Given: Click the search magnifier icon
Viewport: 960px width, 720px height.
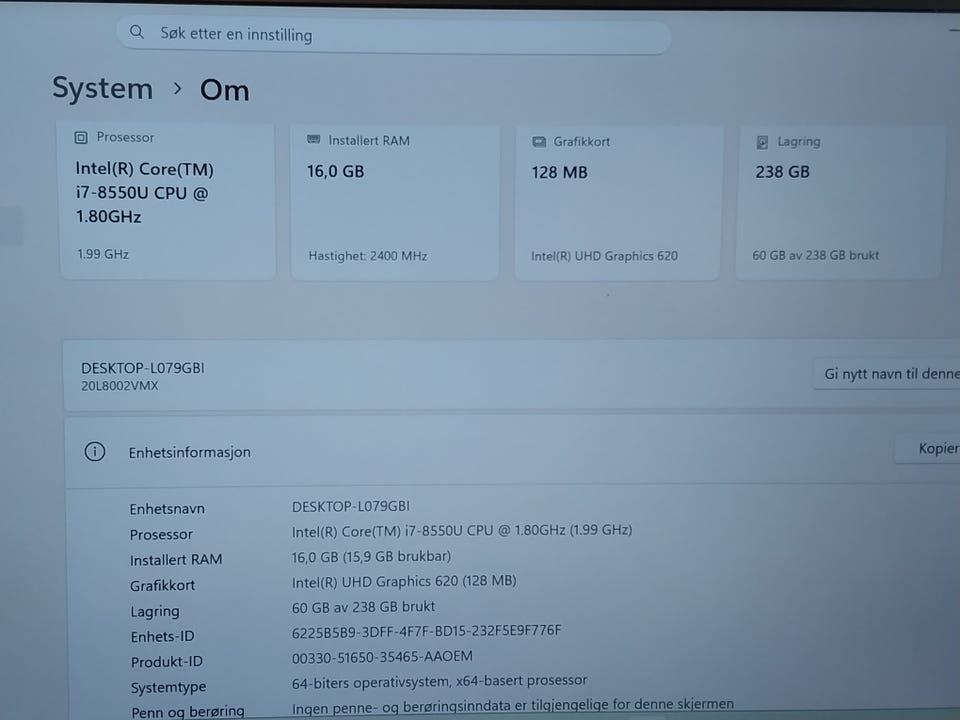Looking at the screenshot, I should tap(137, 32).
